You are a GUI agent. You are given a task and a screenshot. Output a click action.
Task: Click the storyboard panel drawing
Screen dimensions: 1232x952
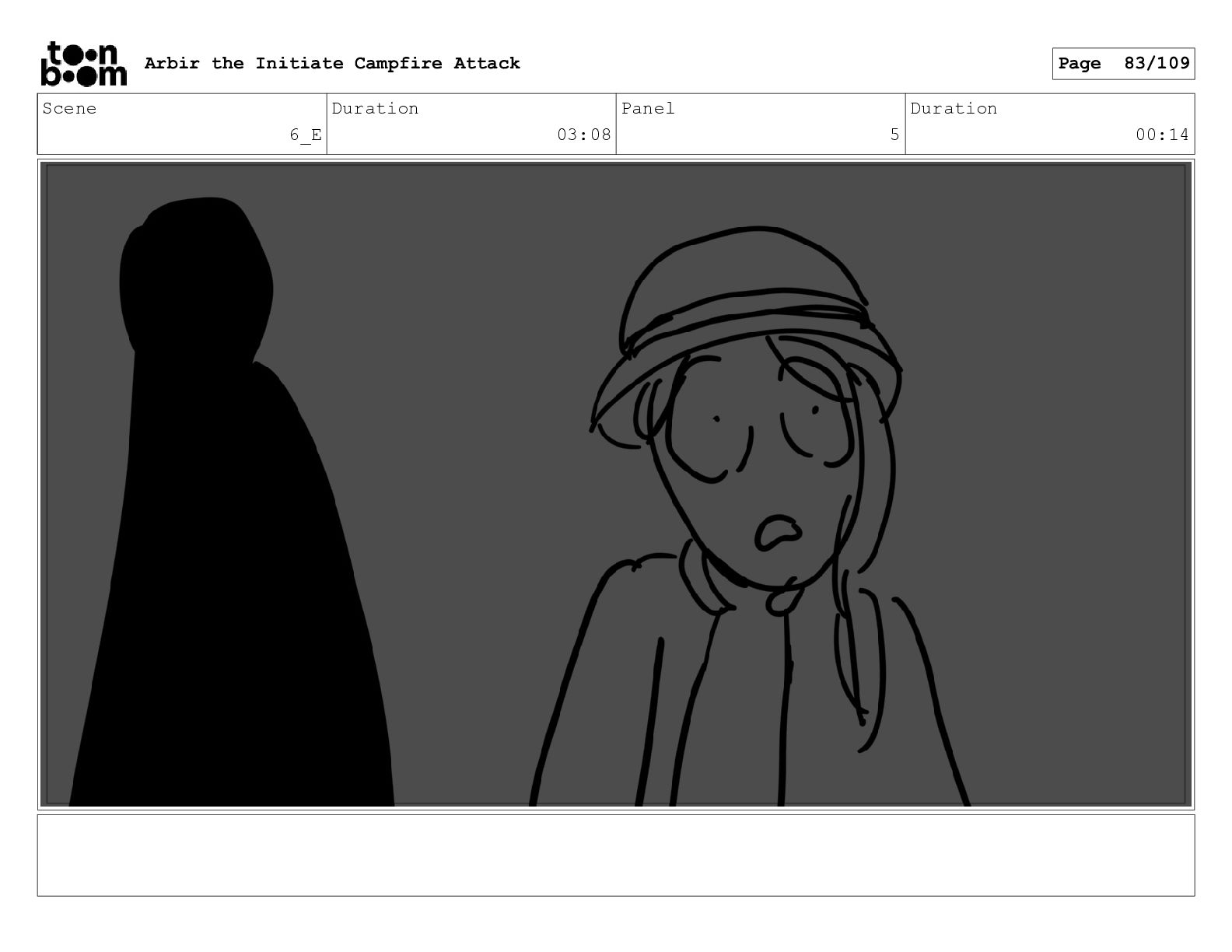pyautogui.click(x=616, y=485)
